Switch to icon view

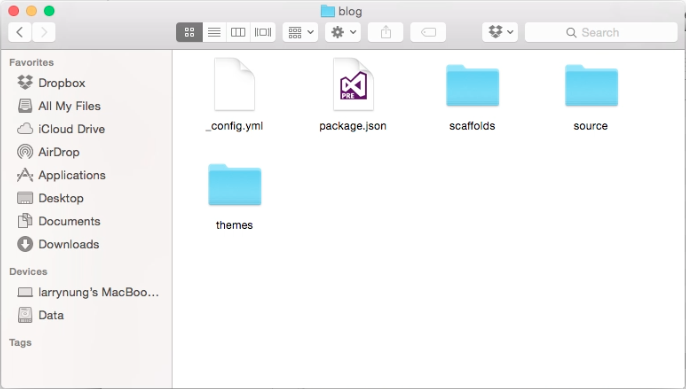189,32
